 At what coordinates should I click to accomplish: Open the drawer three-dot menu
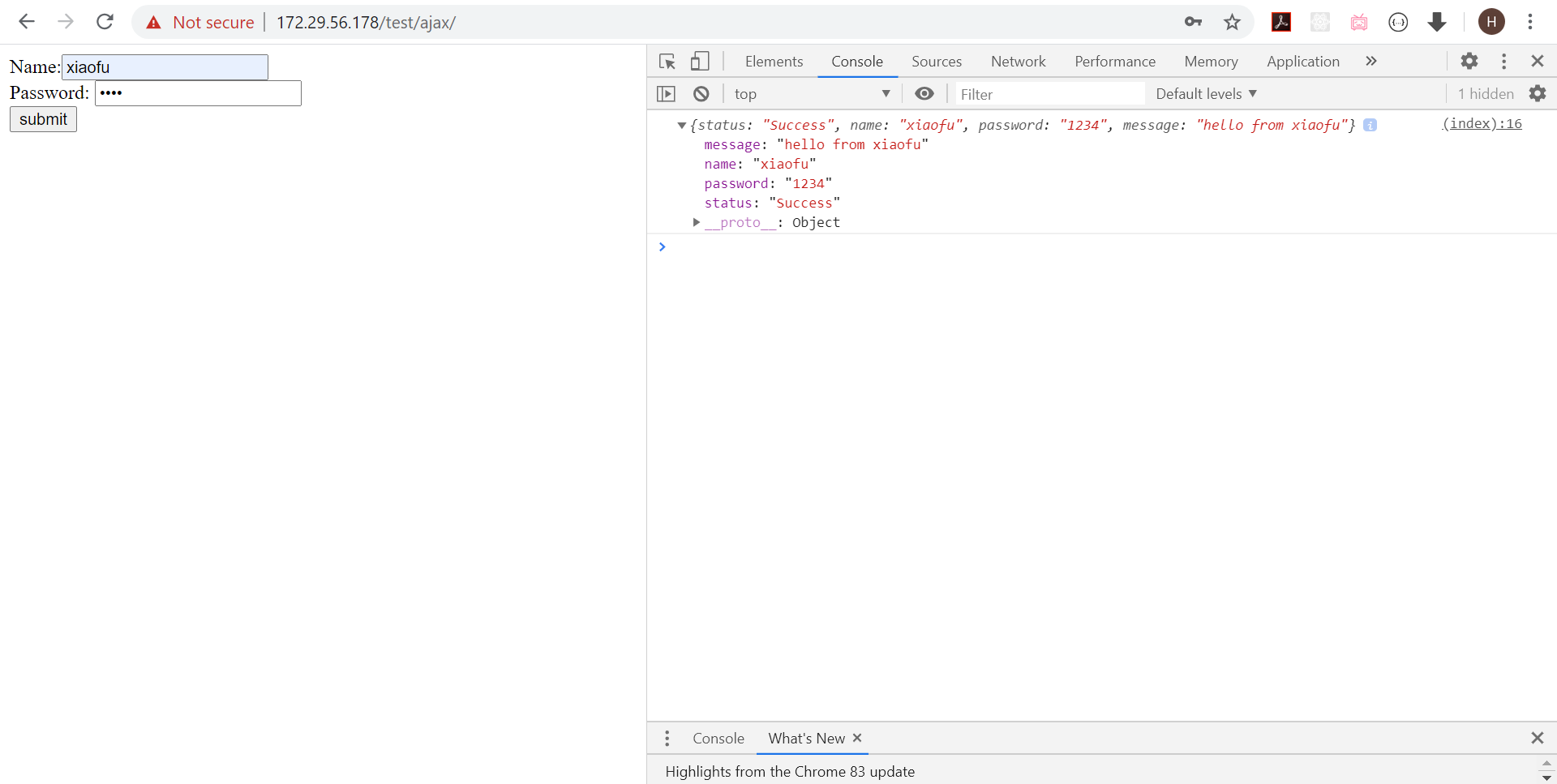pyautogui.click(x=667, y=739)
